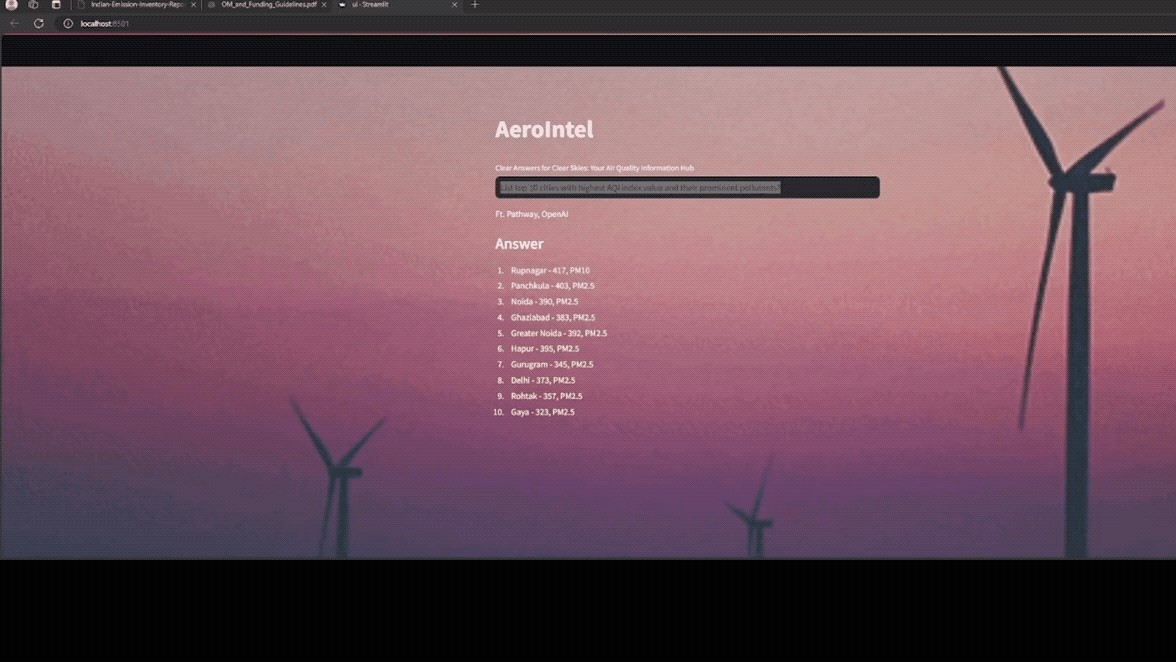This screenshot has height=662, width=1176.
Task: Open the workspaces icon in title bar
Action: 33,5
